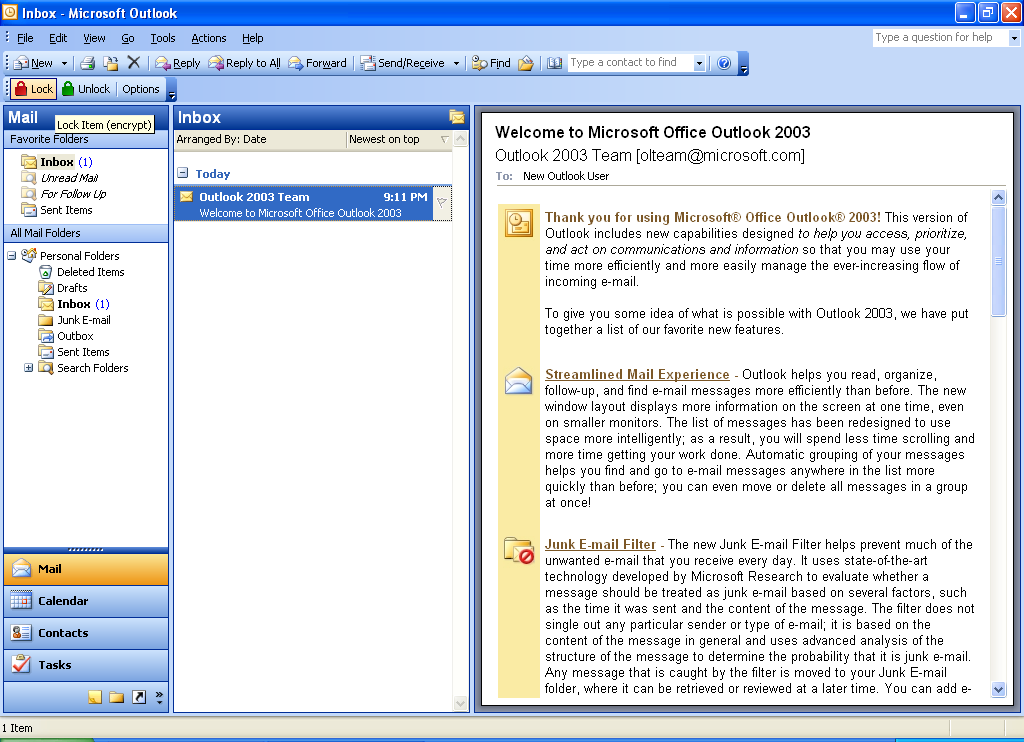Screen dimensions: 1024x742
Task: Open the Actions menu
Action: (208, 38)
